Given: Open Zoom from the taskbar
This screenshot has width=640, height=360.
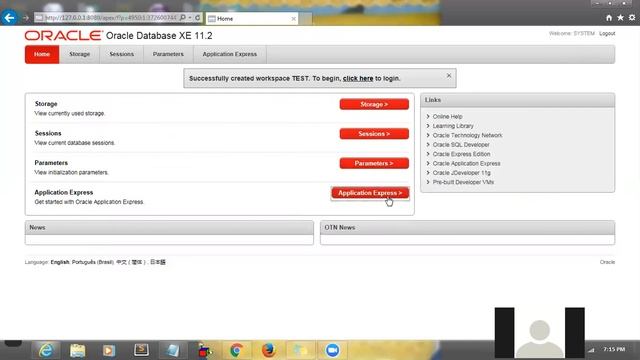Looking at the screenshot, I should click(332, 350).
